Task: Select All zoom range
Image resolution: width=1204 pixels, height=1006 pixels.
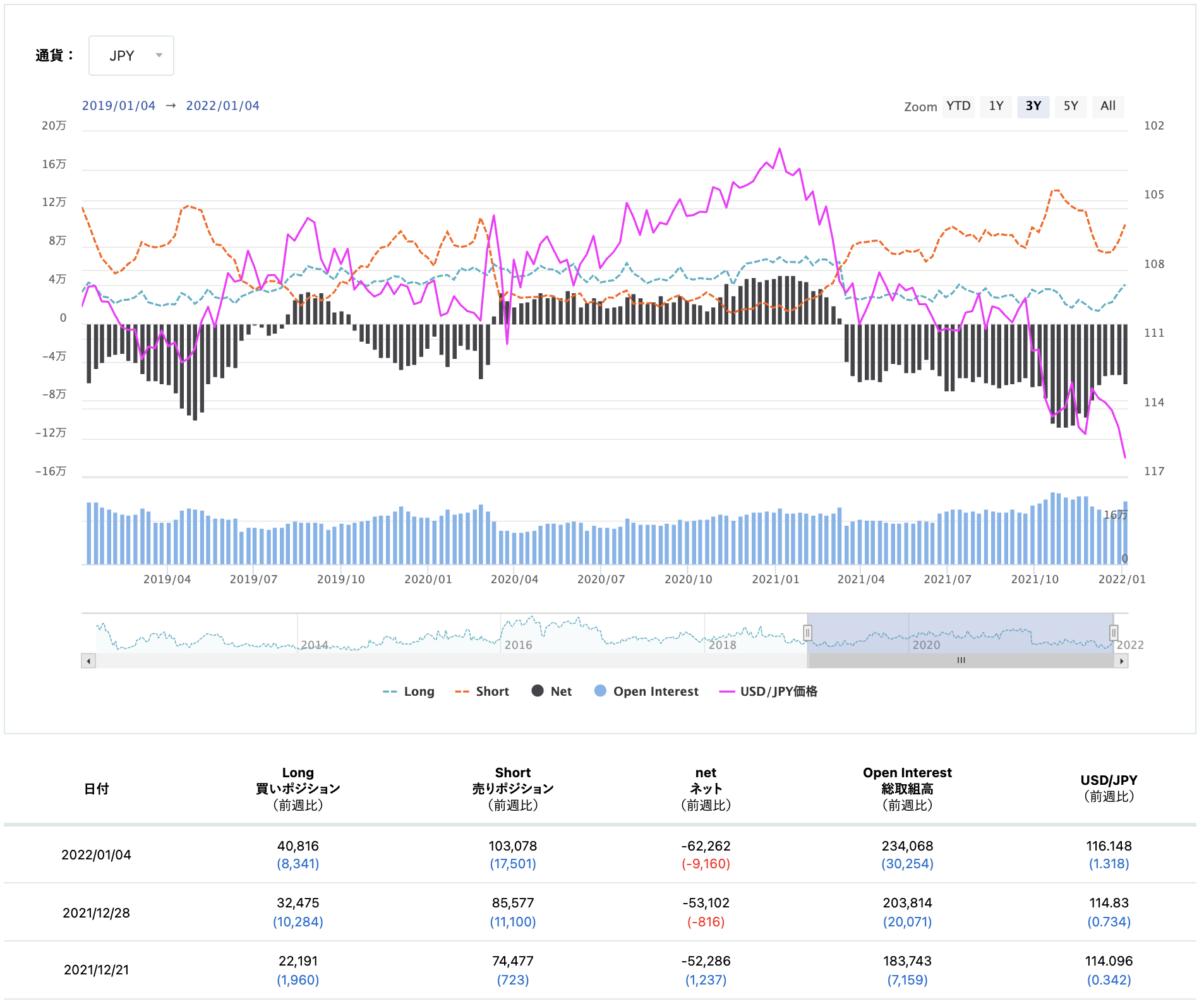Action: point(1108,106)
